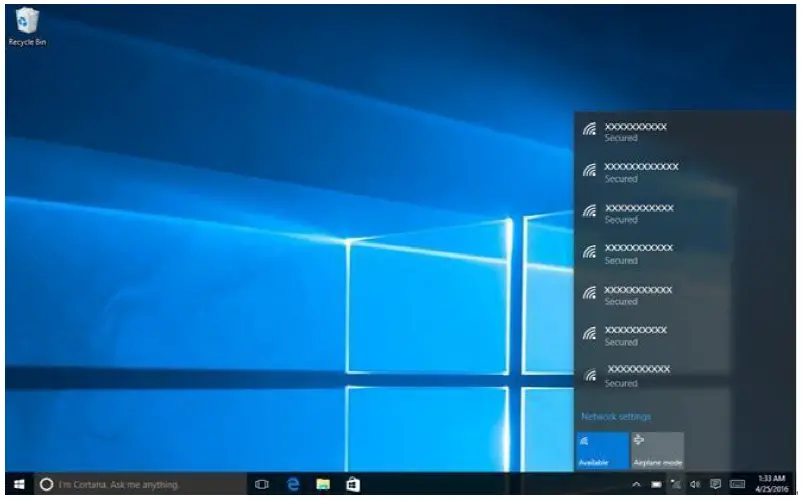The height and width of the screenshot is (500, 803).
Task: Open the Recycle Bin desktop icon
Action: pyautogui.click(x=27, y=28)
